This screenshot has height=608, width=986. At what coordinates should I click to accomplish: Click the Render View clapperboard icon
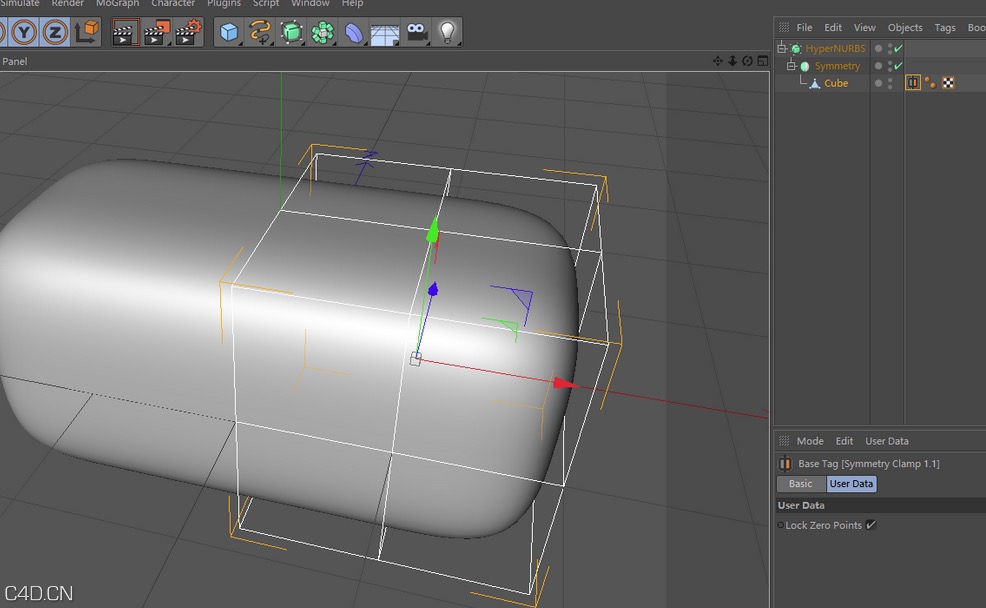[125, 31]
